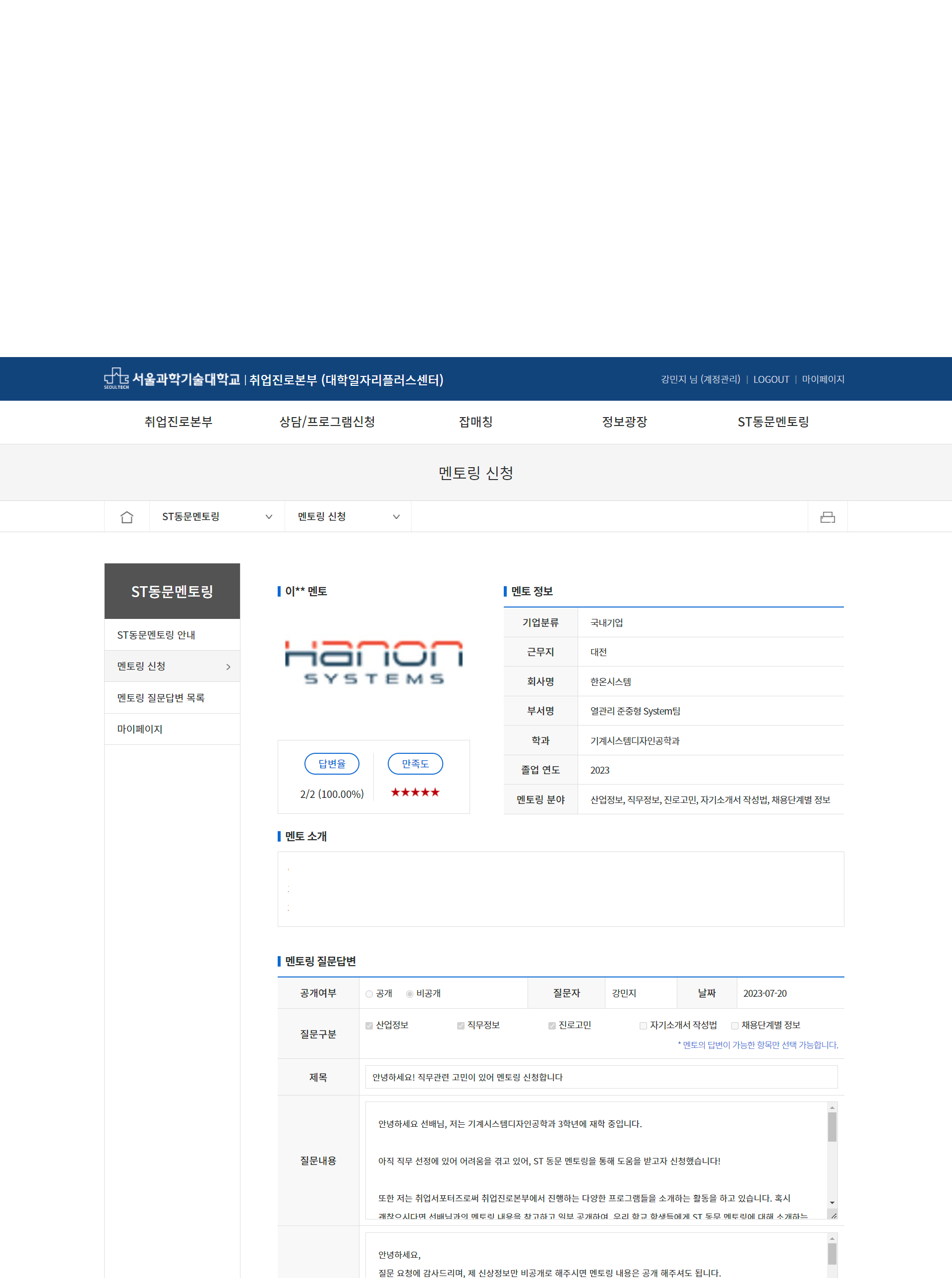The height and width of the screenshot is (1278, 952).
Task: Click the 질문내용 textarea resize handle
Action: (x=833, y=1215)
